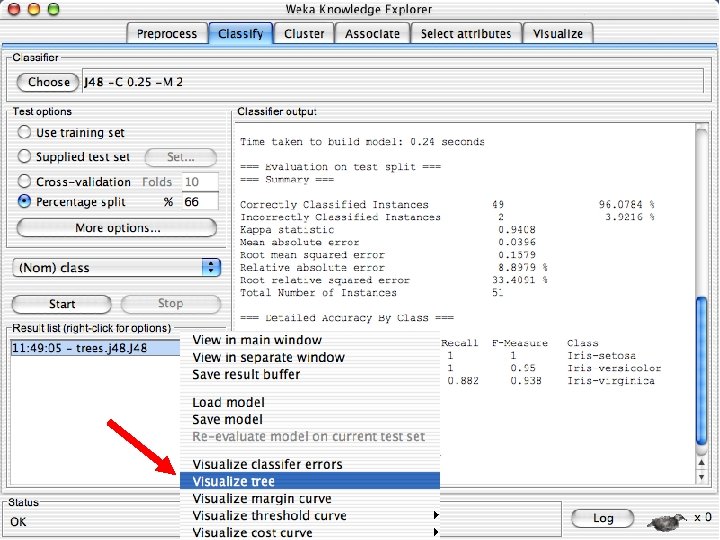Image resolution: width=720 pixels, height=540 pixels.
Task: Choose Save model from context menu
Action: point(310,419)
